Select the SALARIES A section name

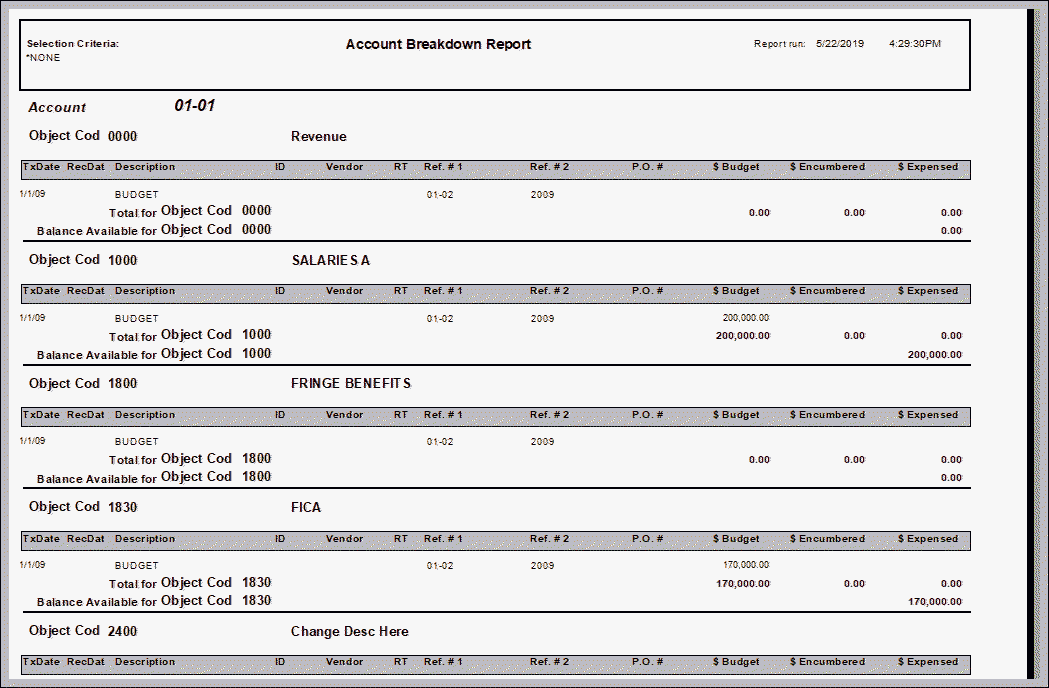click(330, 260)
